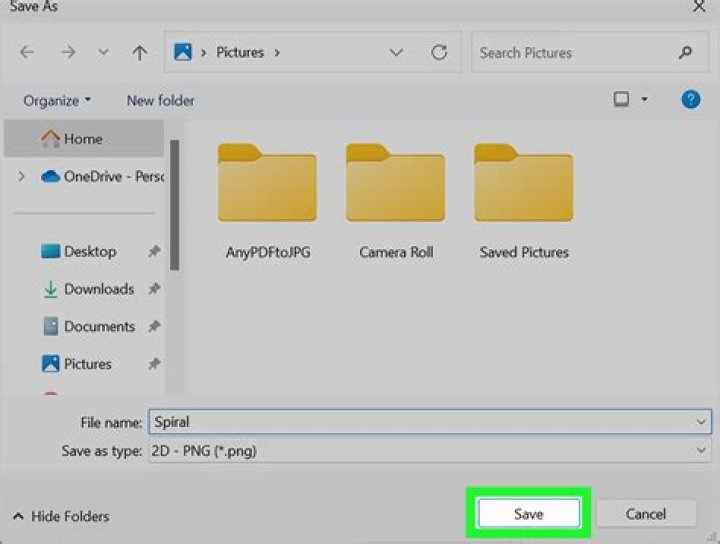The width and height of the screenshot is (720, 544).
Task: Select the AnyPDFtoJPG folder
Action: coord(267,201)
